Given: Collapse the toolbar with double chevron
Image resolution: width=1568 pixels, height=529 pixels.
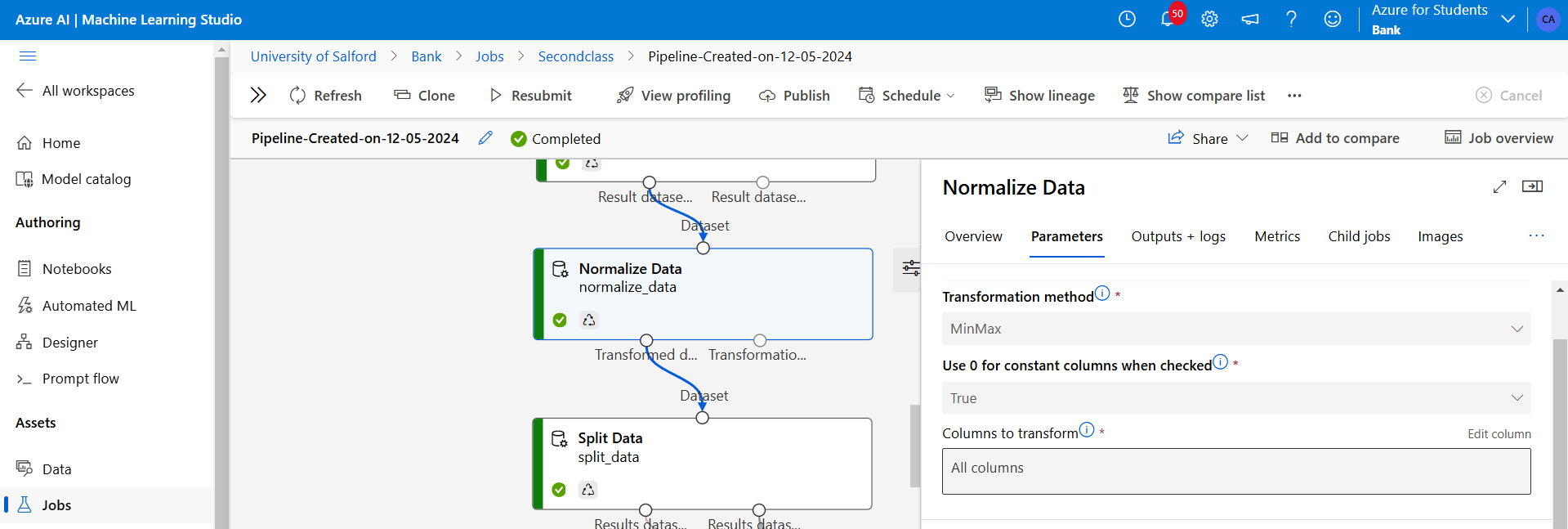Looking at the screenshot, I should [x=258, y=95].
